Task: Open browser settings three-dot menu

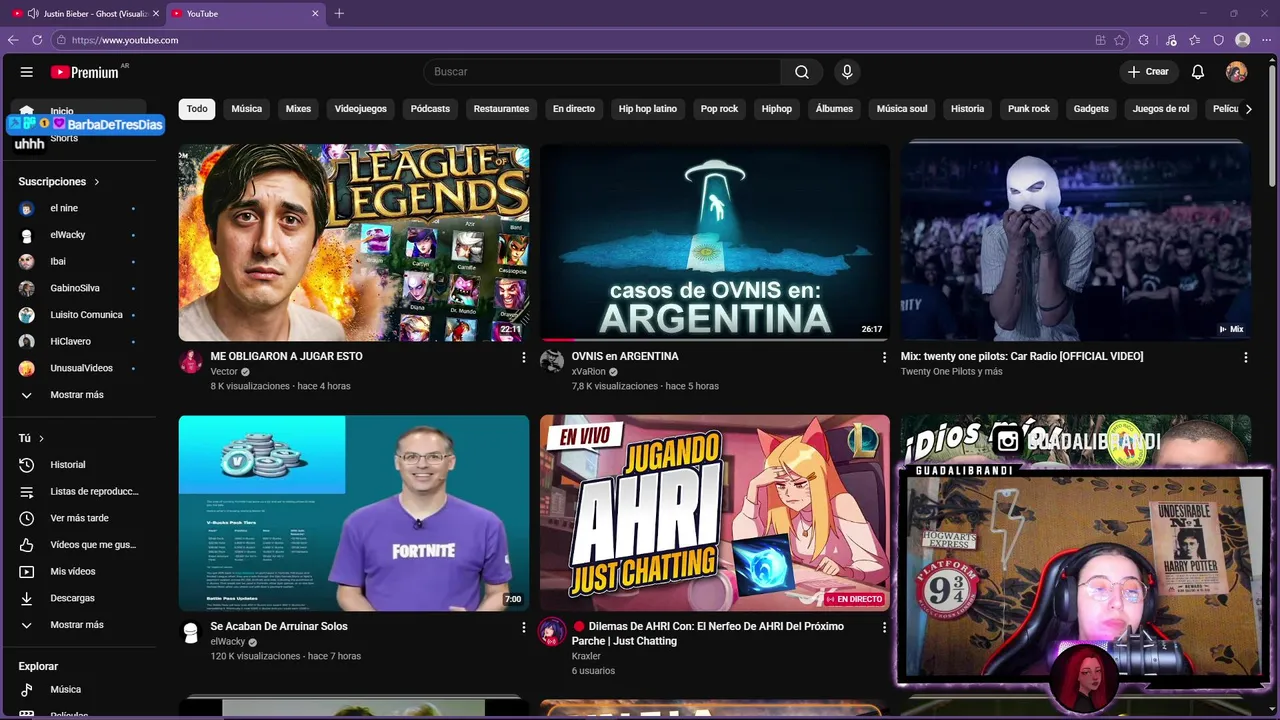Action: 1266,40
